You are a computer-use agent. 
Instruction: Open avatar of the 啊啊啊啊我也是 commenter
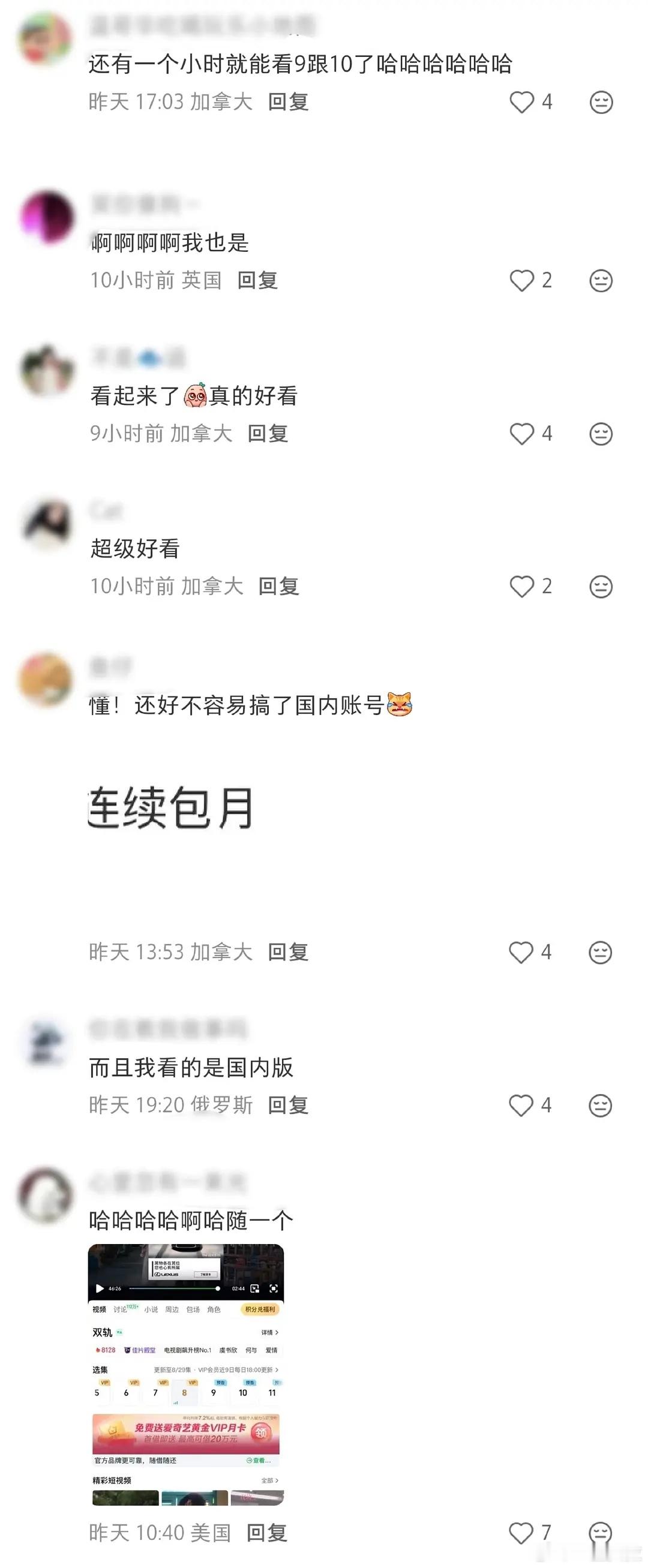click(x=47, y=217)
